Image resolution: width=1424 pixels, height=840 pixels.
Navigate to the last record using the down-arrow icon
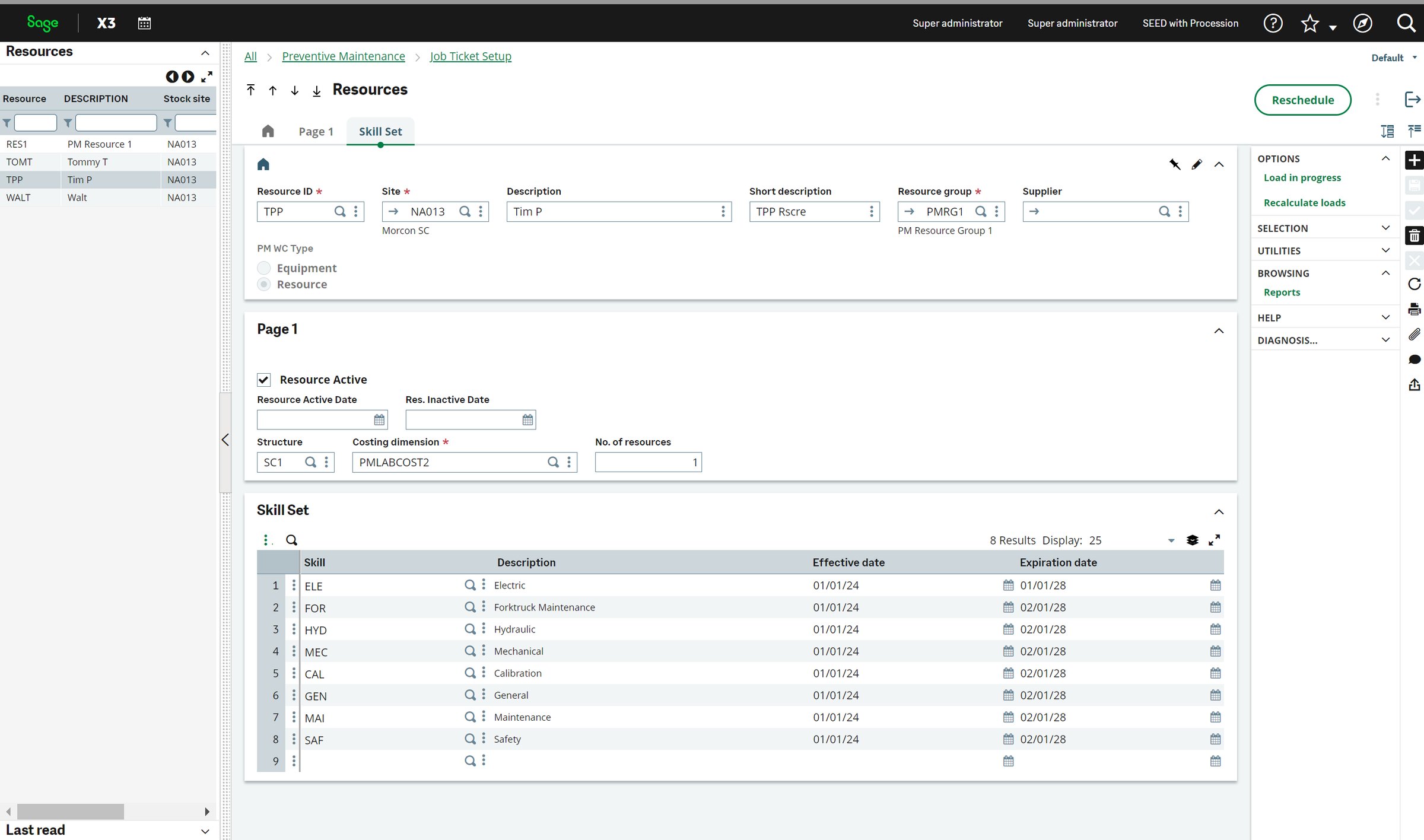pyautogui.click(x=316, y=91)
